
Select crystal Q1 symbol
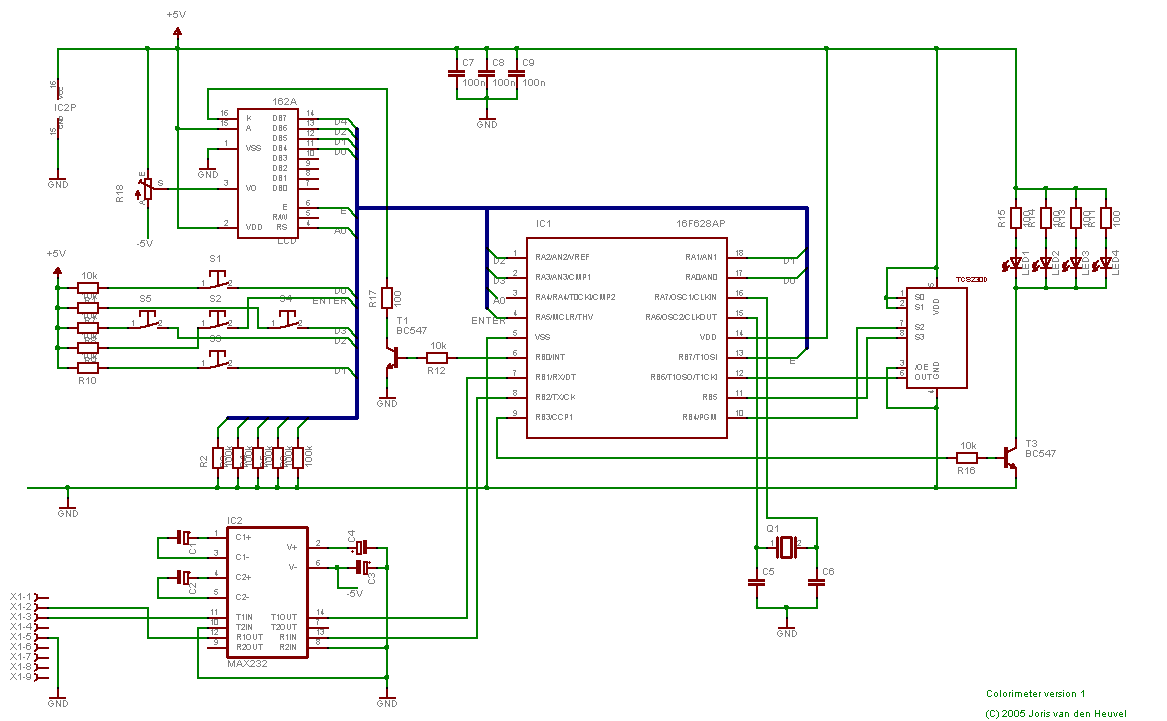point(786,547)
